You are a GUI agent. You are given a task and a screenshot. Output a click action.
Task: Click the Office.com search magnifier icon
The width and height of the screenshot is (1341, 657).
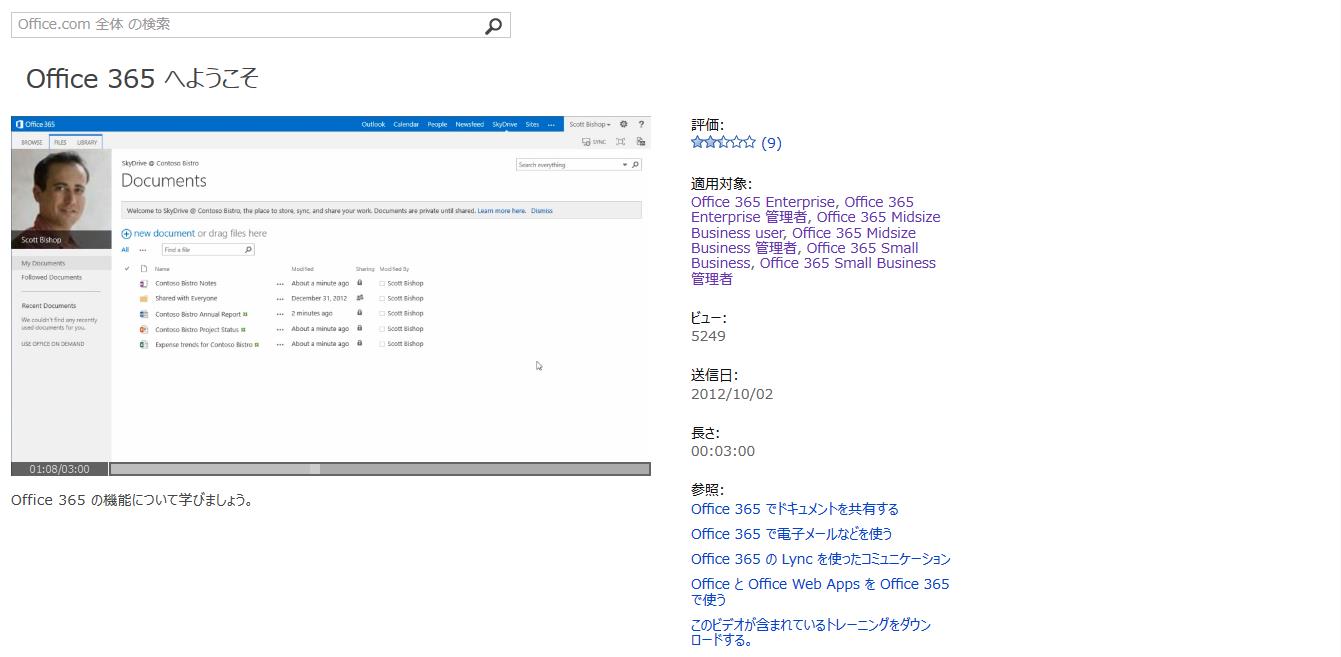[493, 26]
